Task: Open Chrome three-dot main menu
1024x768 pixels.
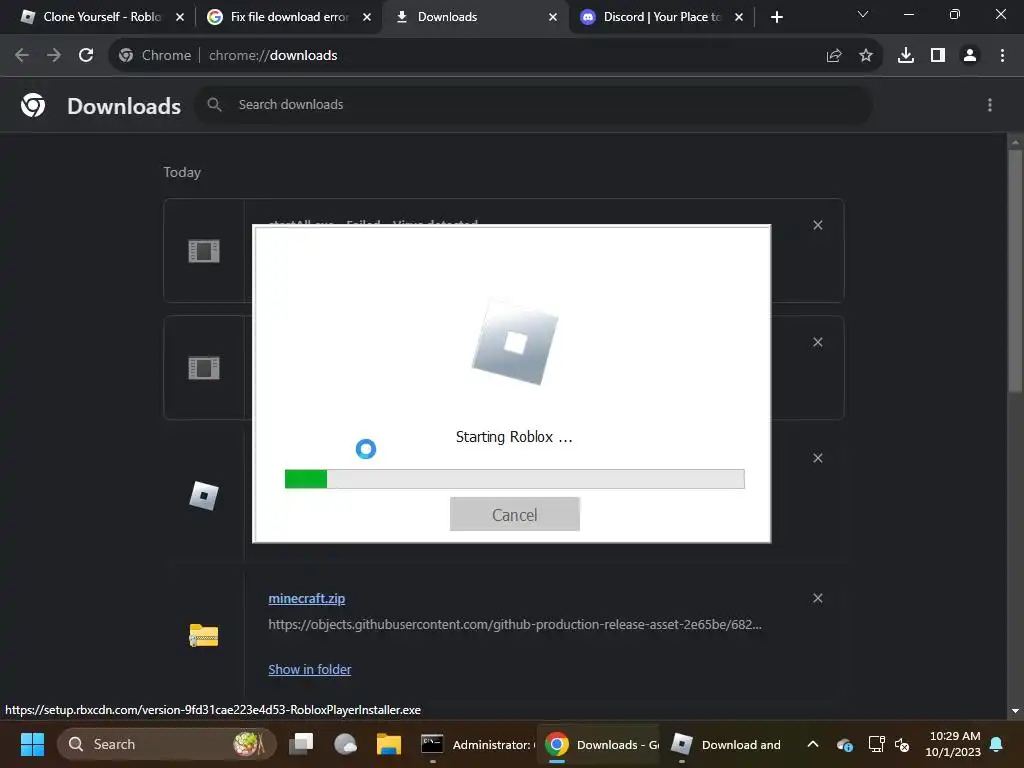Action: (x=1002, y=56)
